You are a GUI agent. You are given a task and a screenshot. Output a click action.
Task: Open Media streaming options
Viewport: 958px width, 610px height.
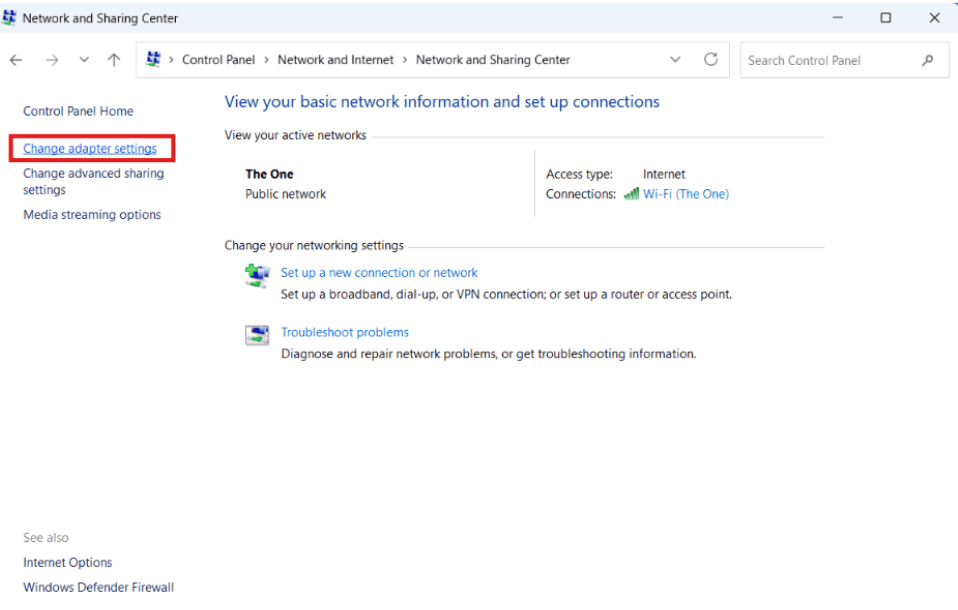click(92, 215)
